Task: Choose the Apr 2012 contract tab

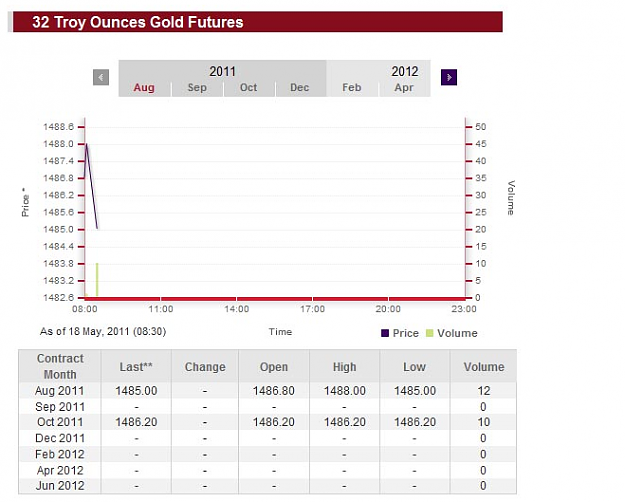Action: pos(404,87)
